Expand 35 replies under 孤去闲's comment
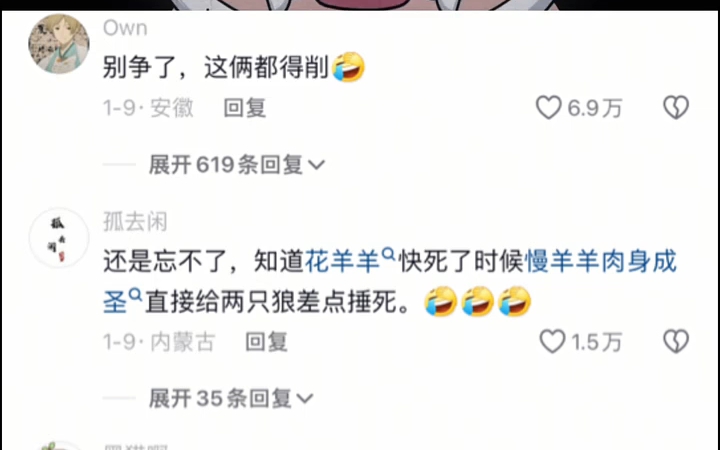 click(x=231, y=399)
